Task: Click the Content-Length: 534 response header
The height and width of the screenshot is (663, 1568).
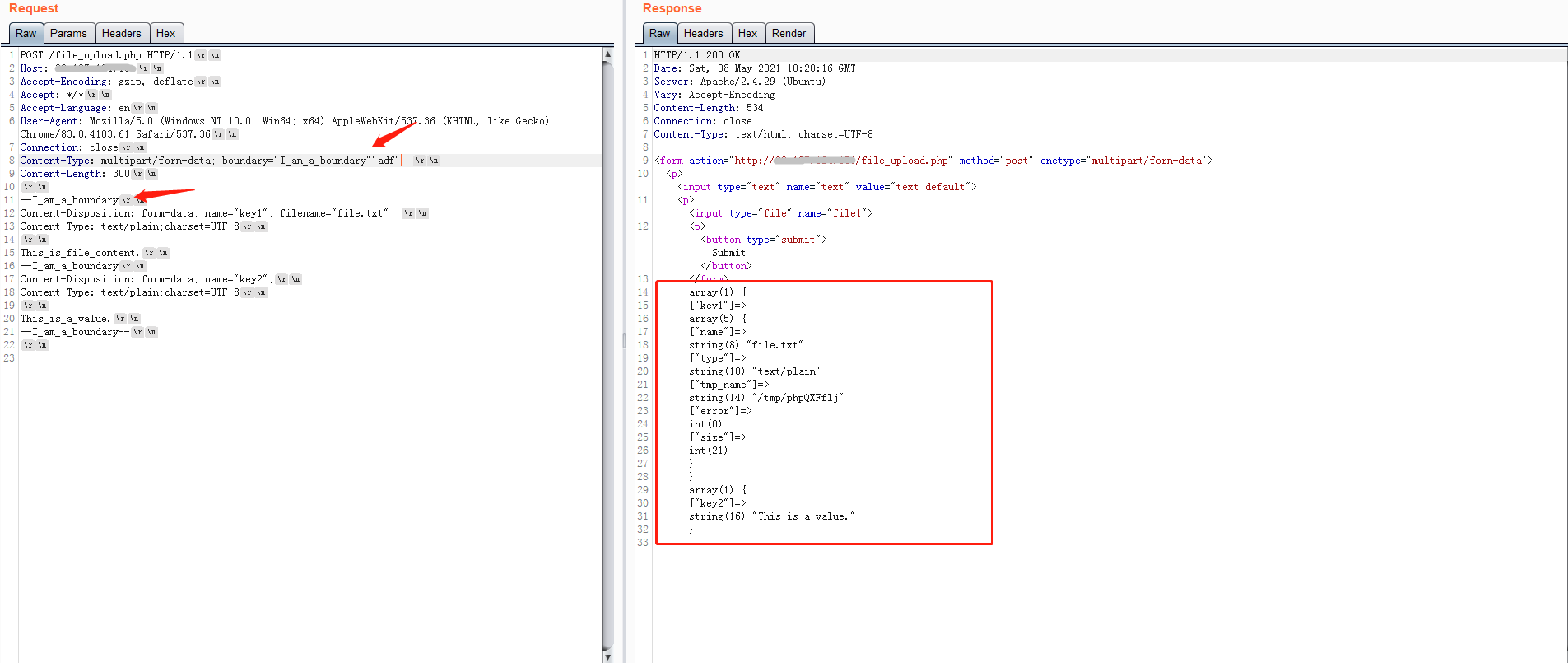Action: [x=709, y=108]
